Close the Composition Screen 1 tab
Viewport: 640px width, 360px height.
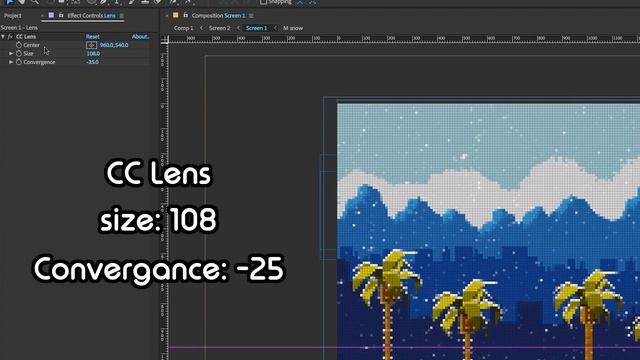[x=167, y=16]
